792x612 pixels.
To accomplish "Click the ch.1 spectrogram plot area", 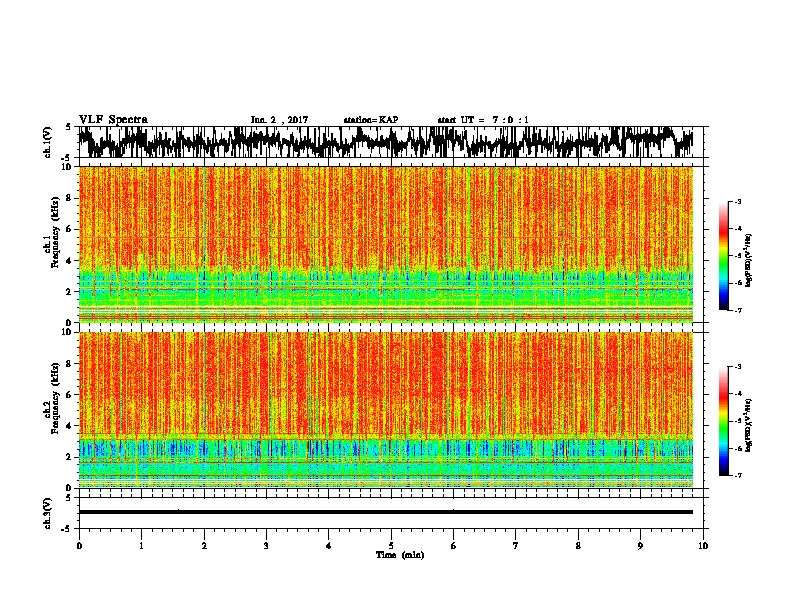I will 386,244.
